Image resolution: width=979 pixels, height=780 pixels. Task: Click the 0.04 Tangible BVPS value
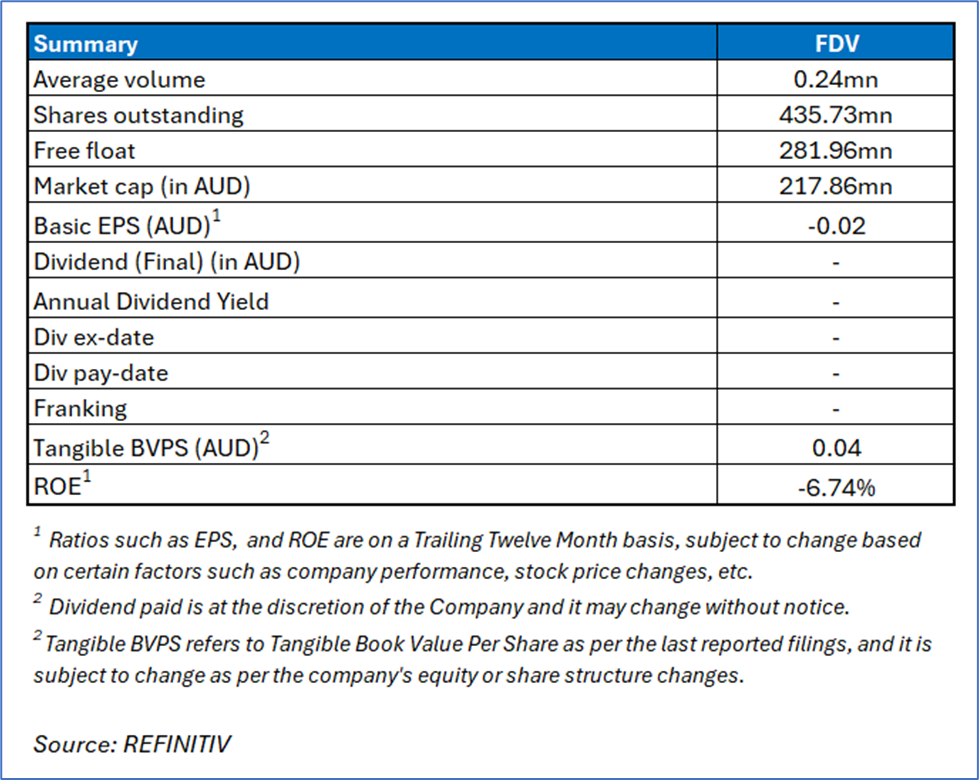835,449
